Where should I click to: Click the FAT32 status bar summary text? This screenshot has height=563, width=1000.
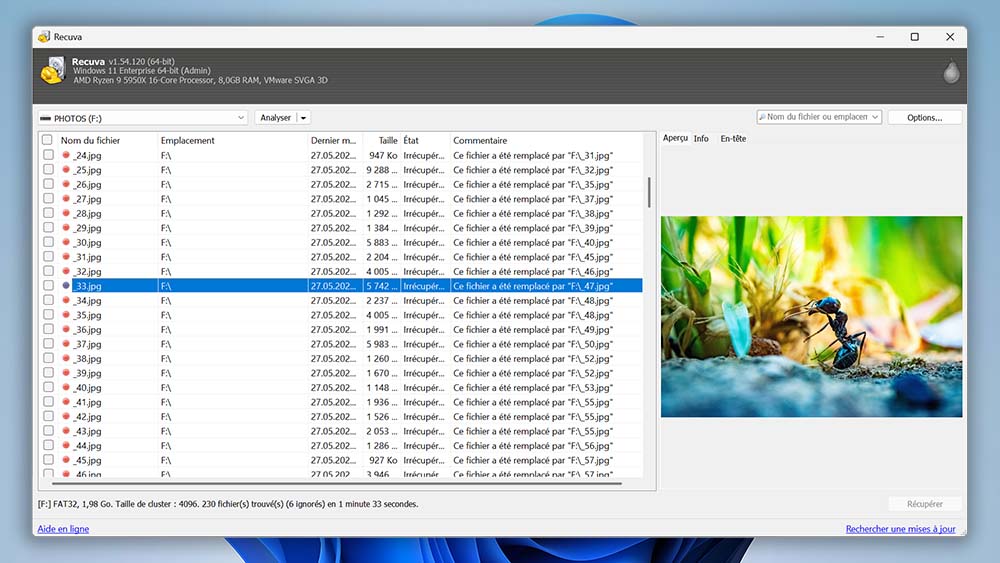(228, 504)
